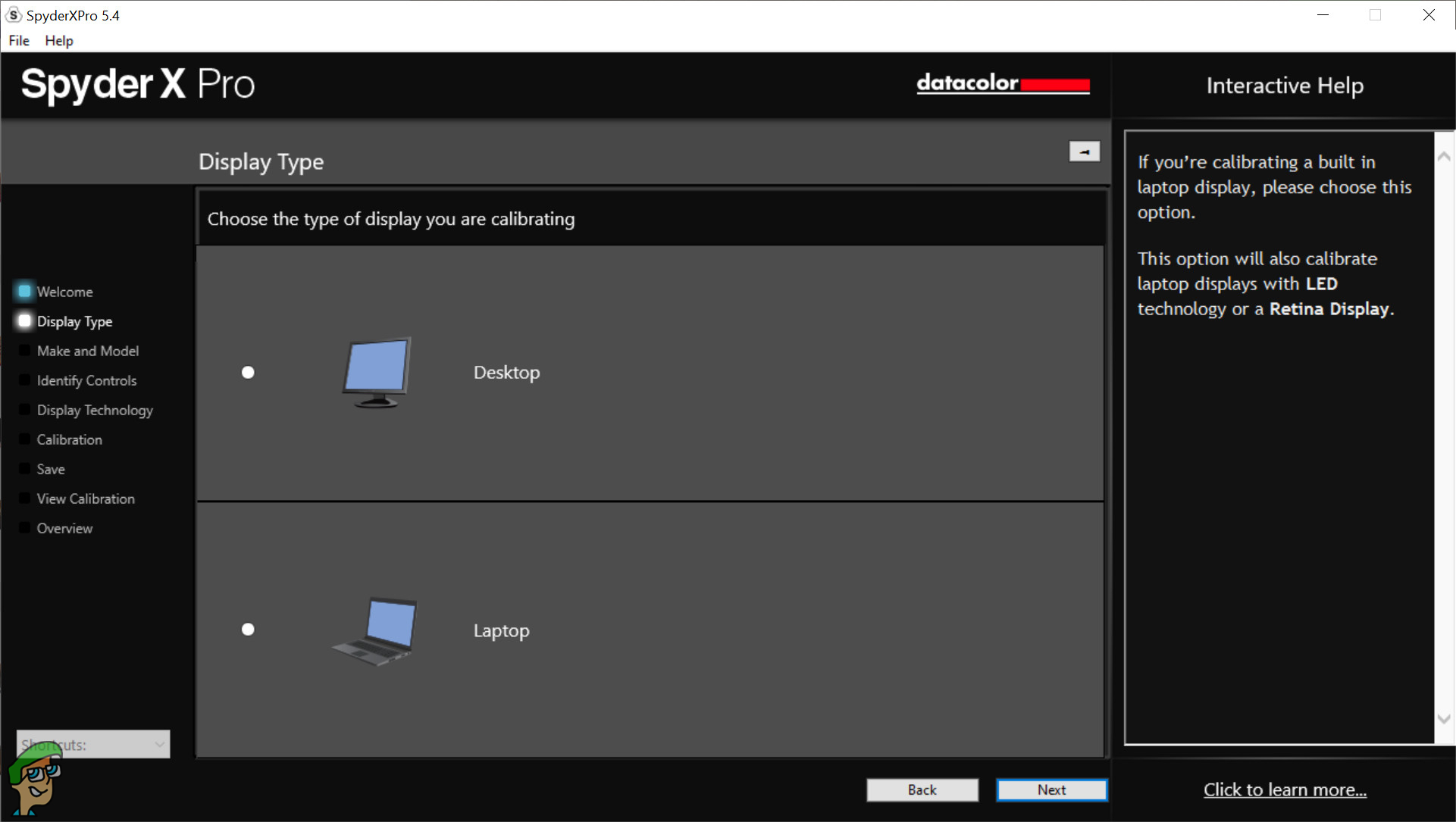Screen dimensions: 1456x822
Task: Click the Spyder X Pro logo
Action: click(138, 84)
